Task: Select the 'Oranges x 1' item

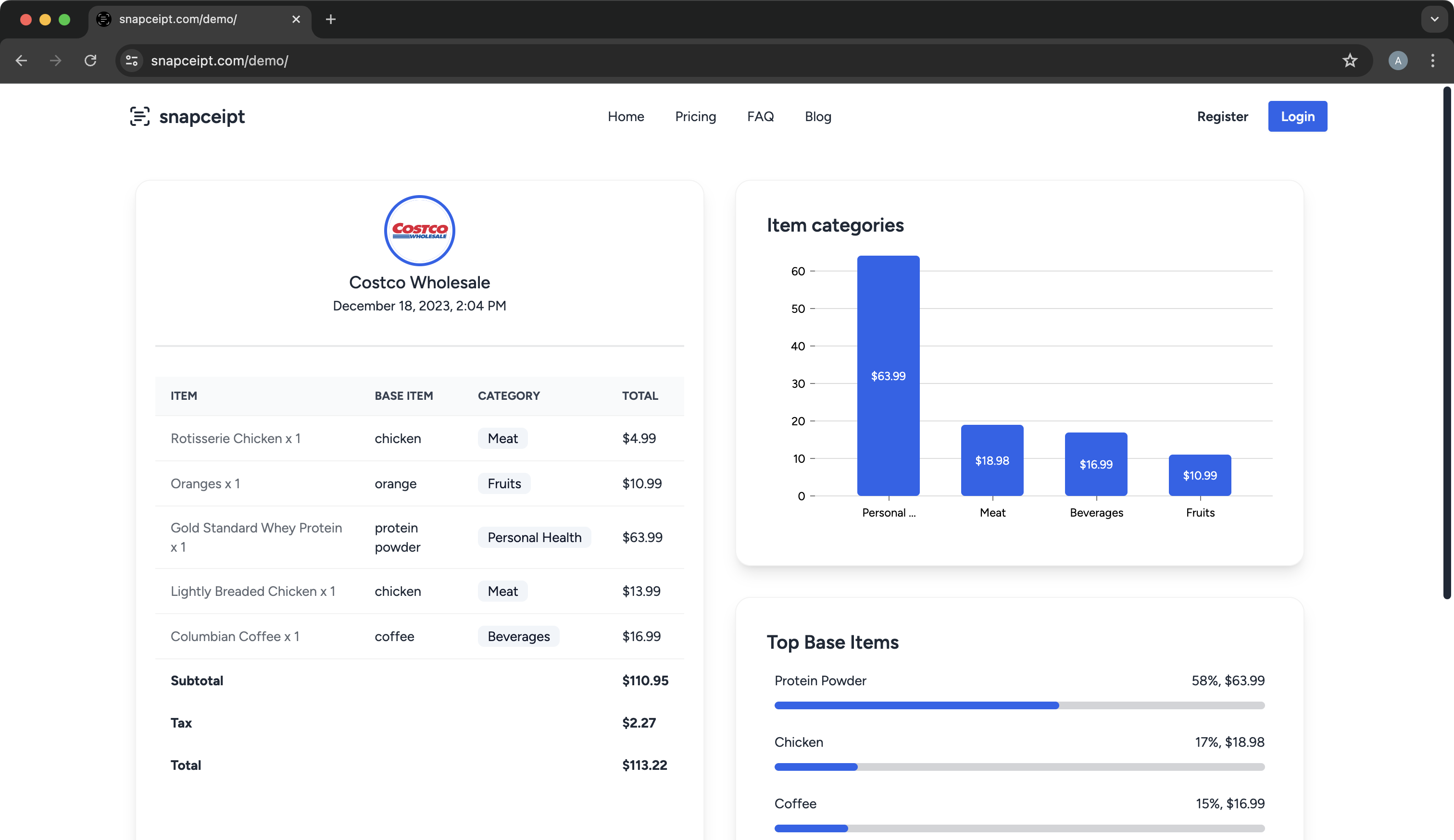Action: [x=205, y=483]
